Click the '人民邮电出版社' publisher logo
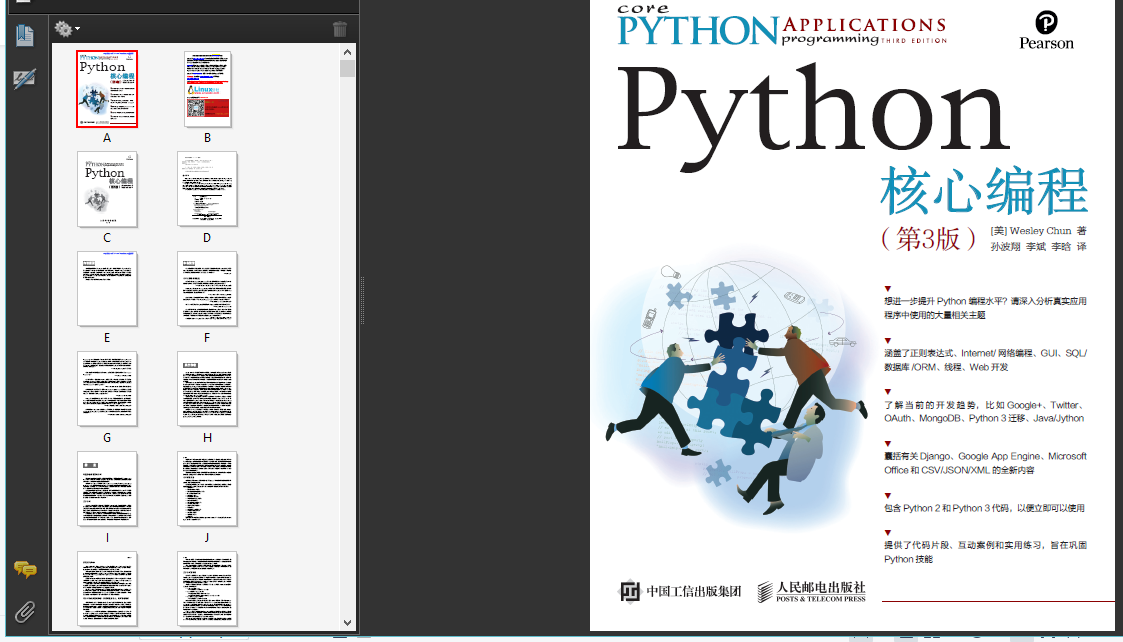The width and height of the screenshot is (1123, 642). (811, 591)
